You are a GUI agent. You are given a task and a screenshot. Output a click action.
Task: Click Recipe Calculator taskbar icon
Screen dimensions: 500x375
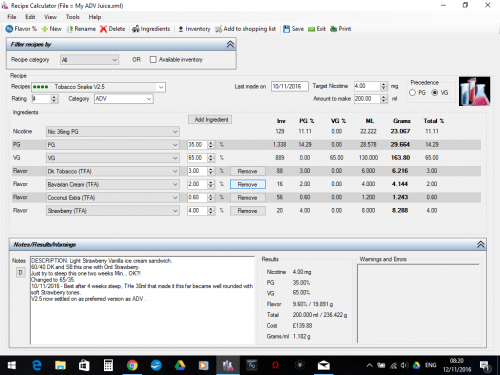click(228, 366)
